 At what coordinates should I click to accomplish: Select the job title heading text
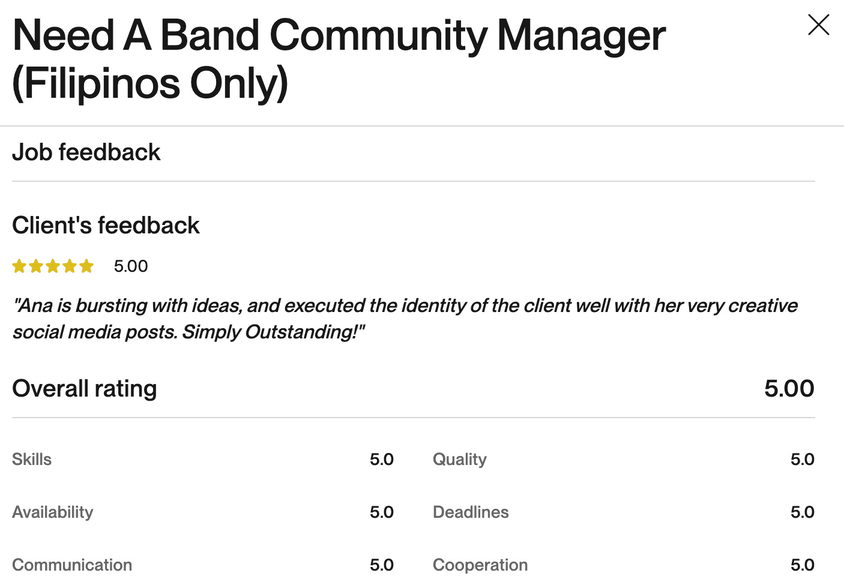[x=339, y=59]
